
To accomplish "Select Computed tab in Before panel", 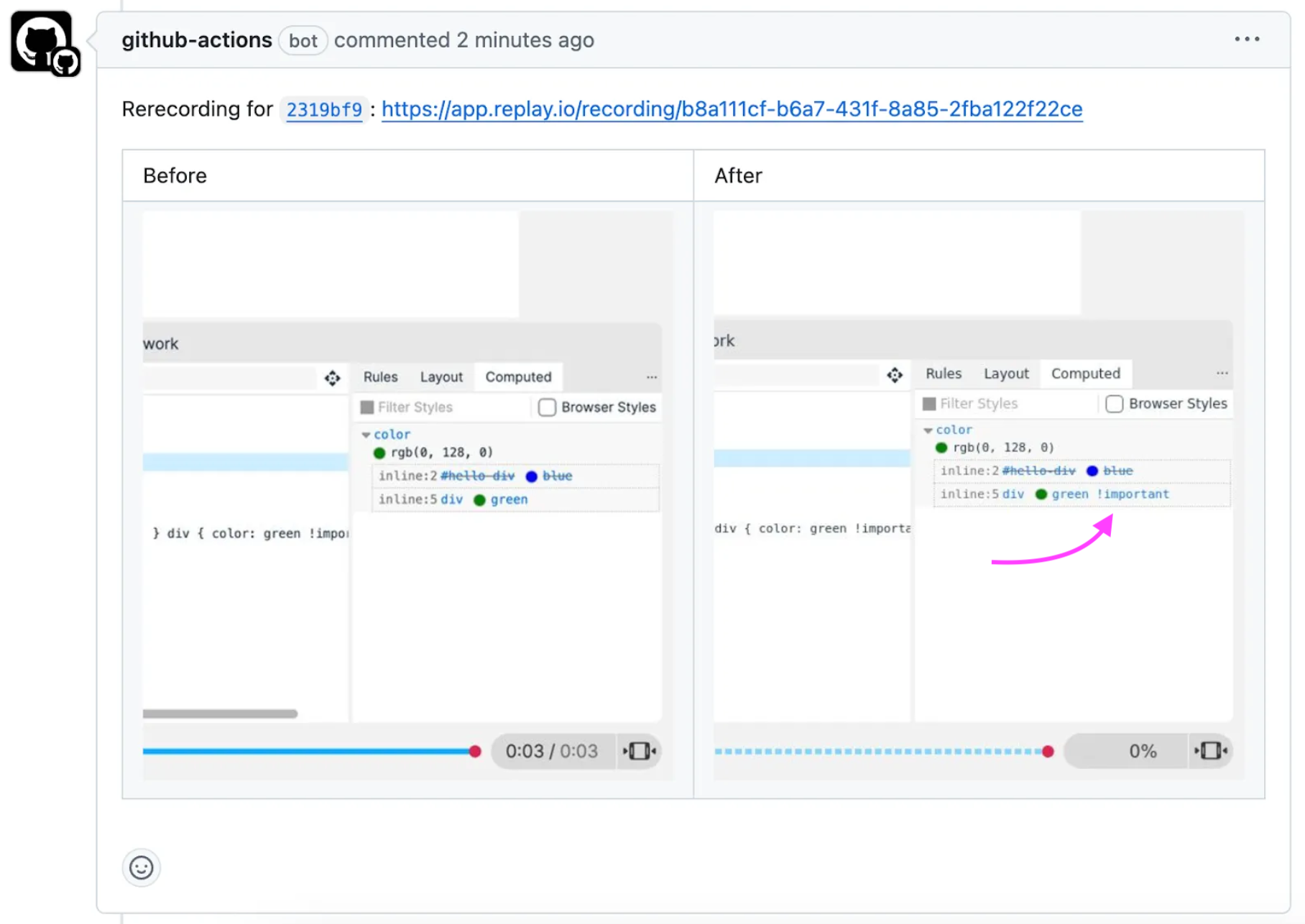I will tap(518, 377).
